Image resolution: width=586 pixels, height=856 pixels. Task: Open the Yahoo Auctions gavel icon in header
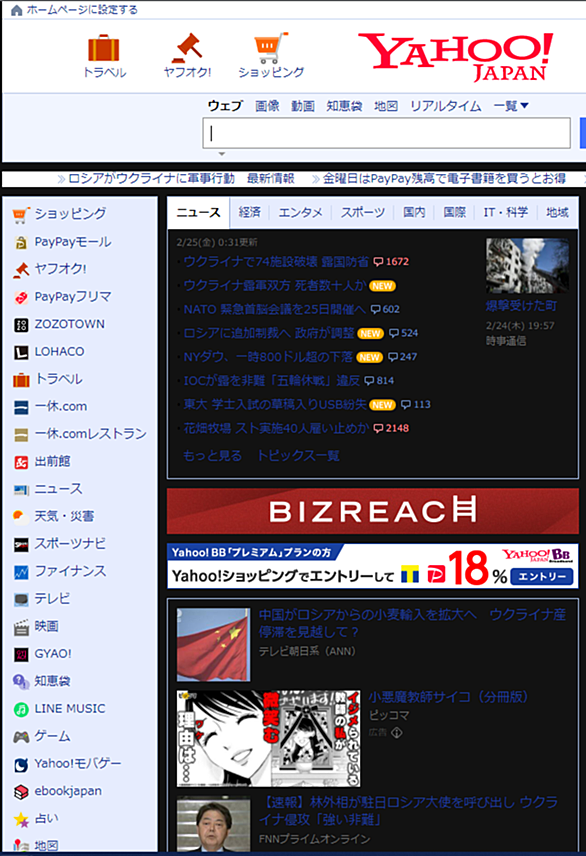[187, 47]
